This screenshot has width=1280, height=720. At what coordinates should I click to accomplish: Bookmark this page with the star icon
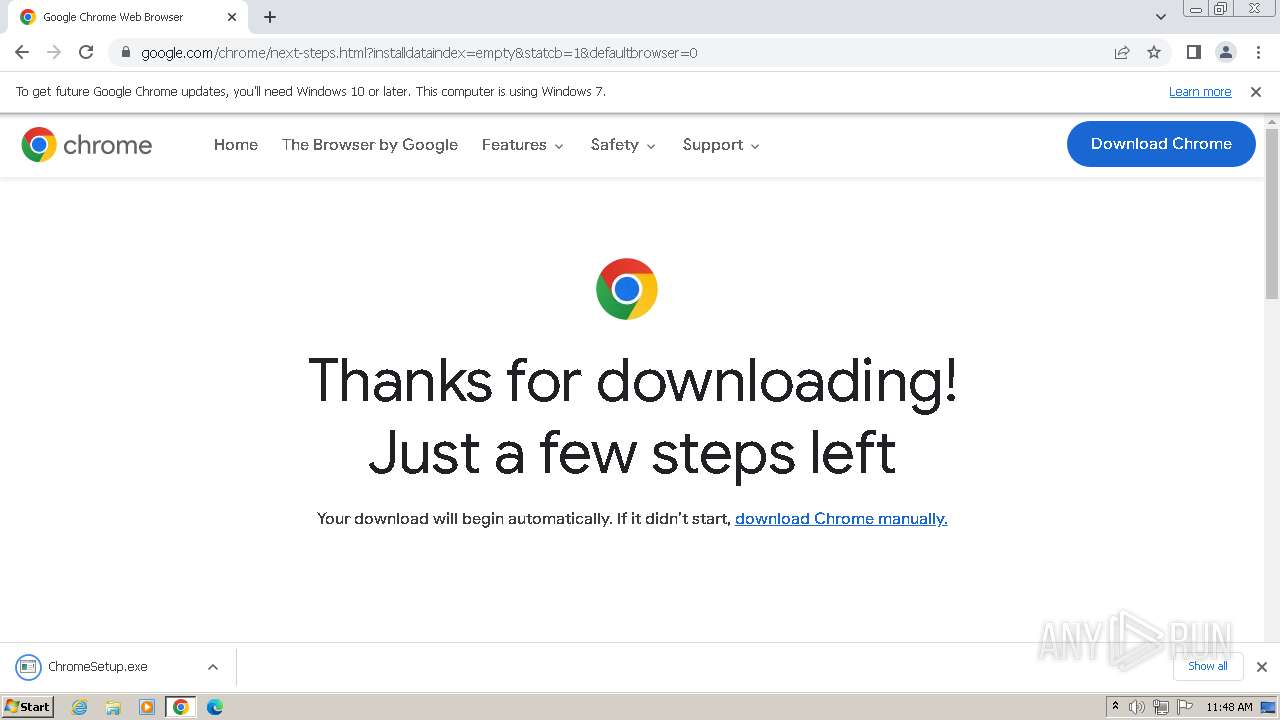[1154, 52]
